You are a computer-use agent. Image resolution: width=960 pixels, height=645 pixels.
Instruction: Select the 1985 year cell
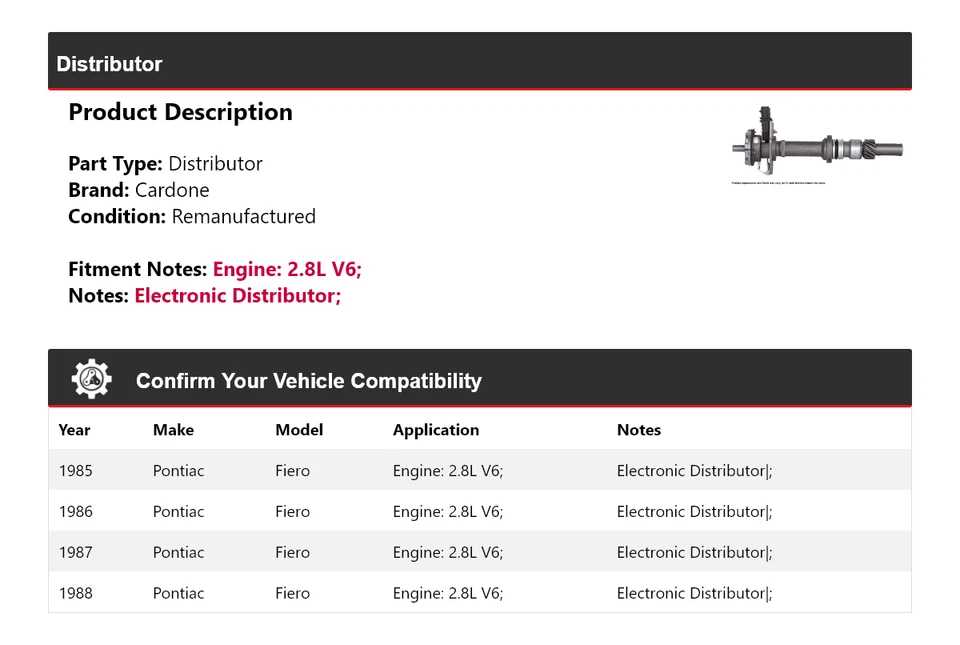[x=75, y=471]
